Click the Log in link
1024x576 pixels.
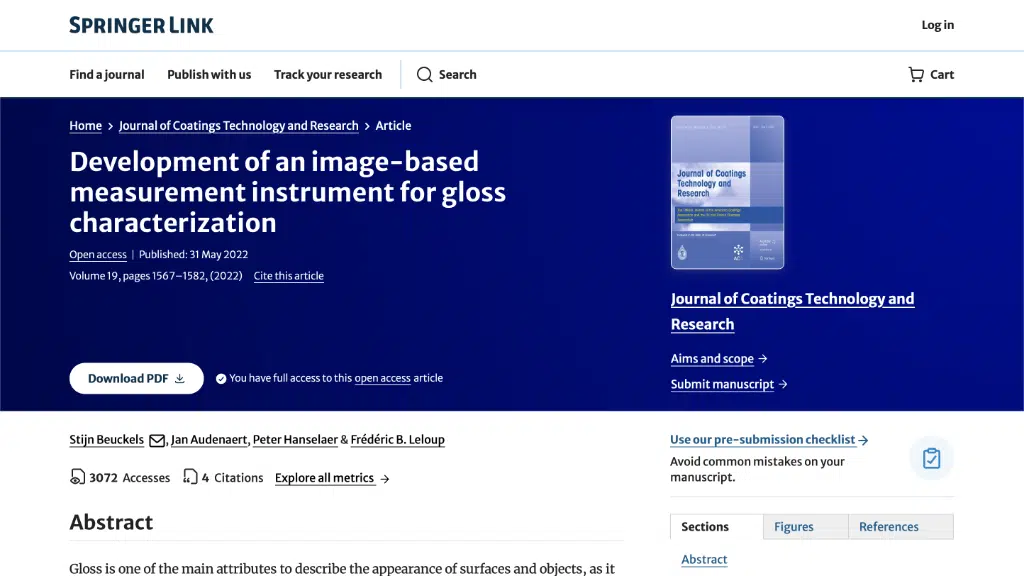[x=937, y=25]
